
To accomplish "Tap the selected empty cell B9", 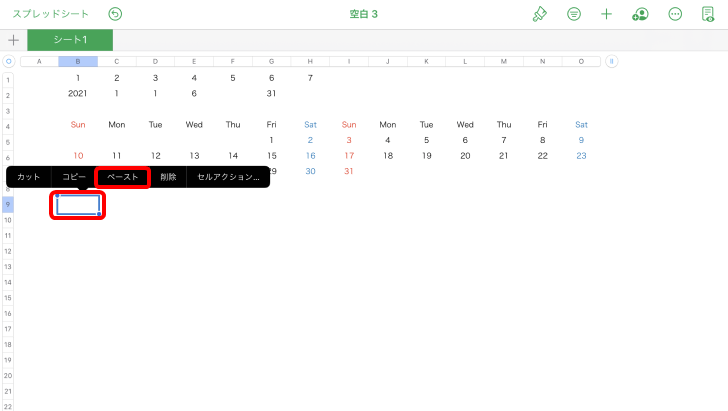I will point(78,205).
